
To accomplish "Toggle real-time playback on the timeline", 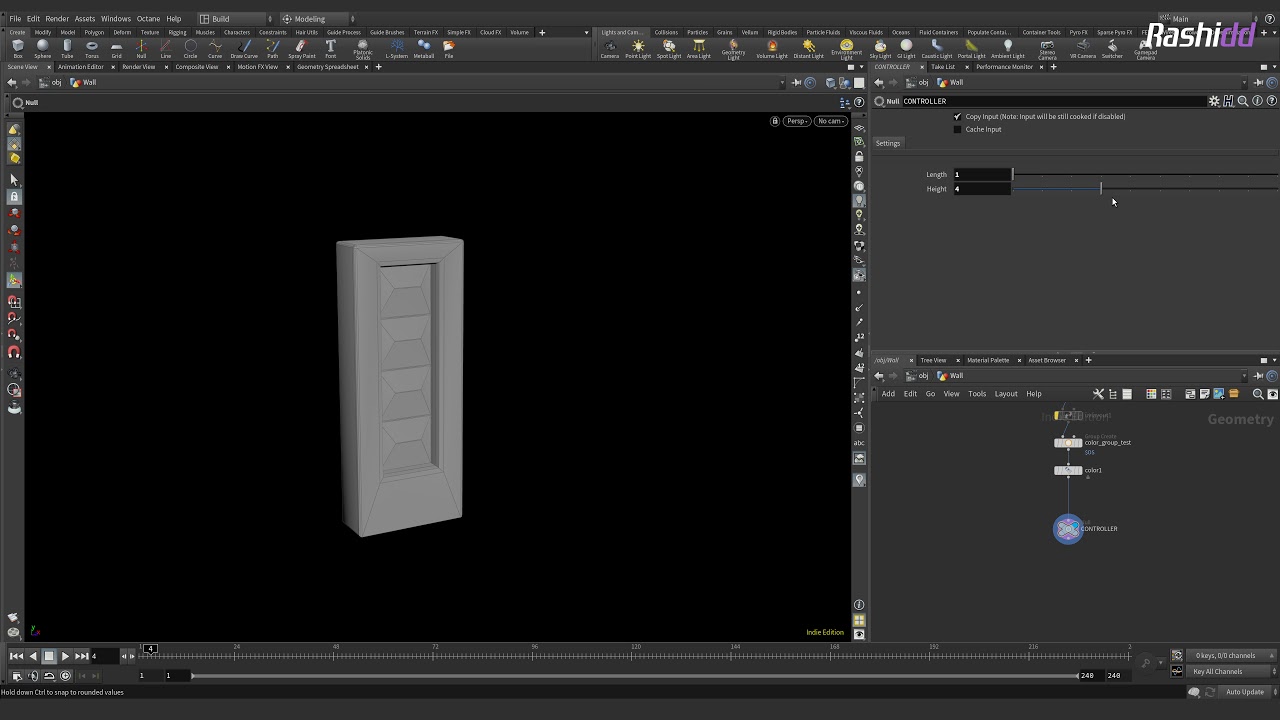I will (x=66, y=676).
